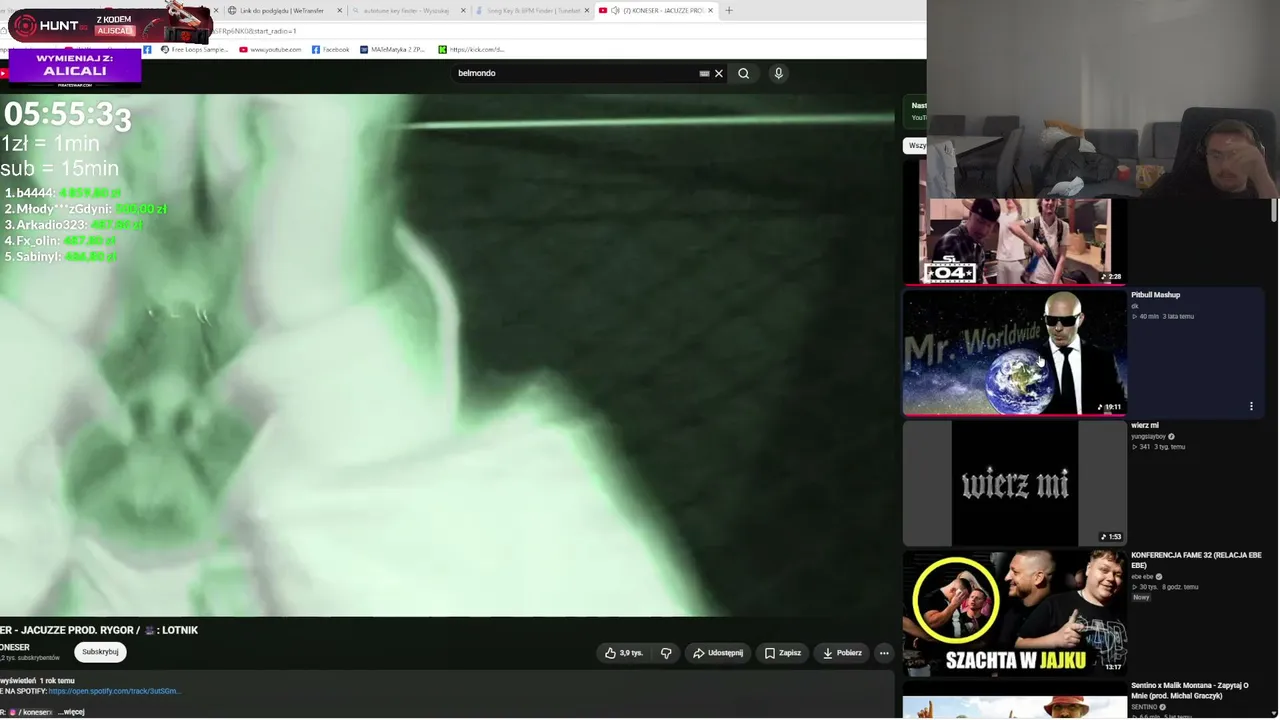Viewport: 1280px width, 720px height.
Task: Click the donor entry Sabinyl
Action: pyautogui.click(x=61, y=257)
